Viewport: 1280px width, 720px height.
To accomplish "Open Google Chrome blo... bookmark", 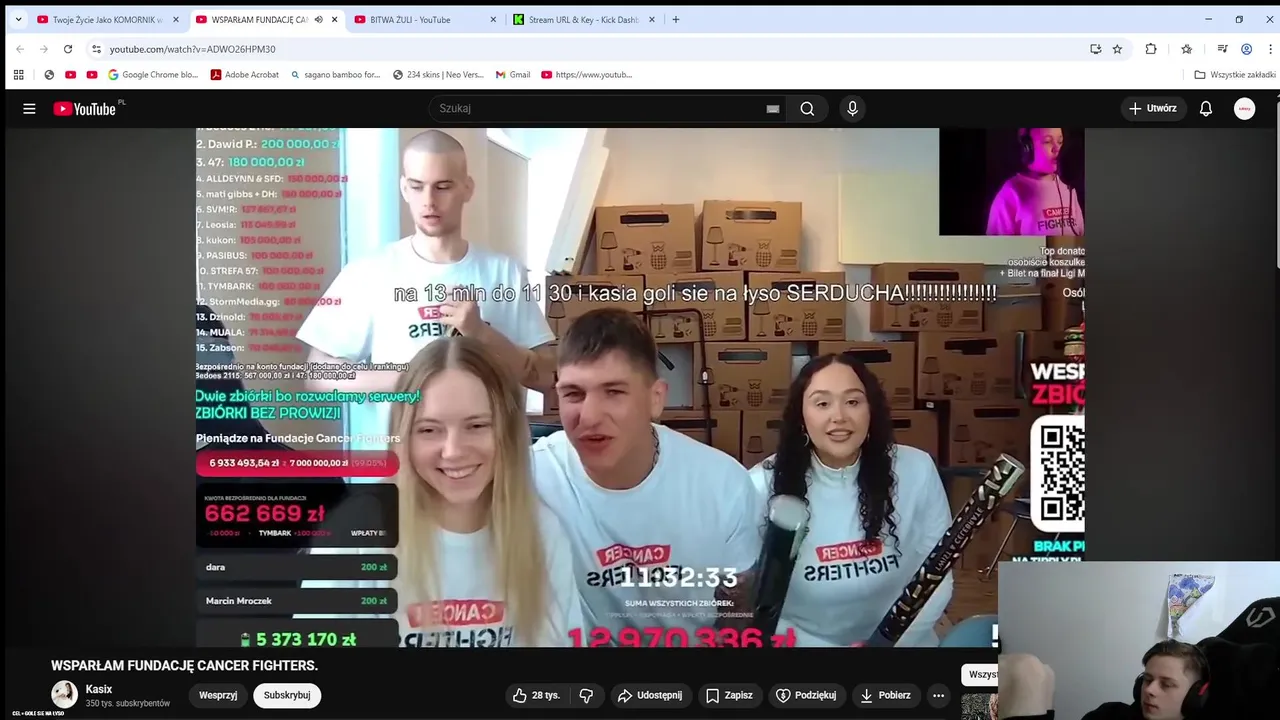I will pos(153,74).
